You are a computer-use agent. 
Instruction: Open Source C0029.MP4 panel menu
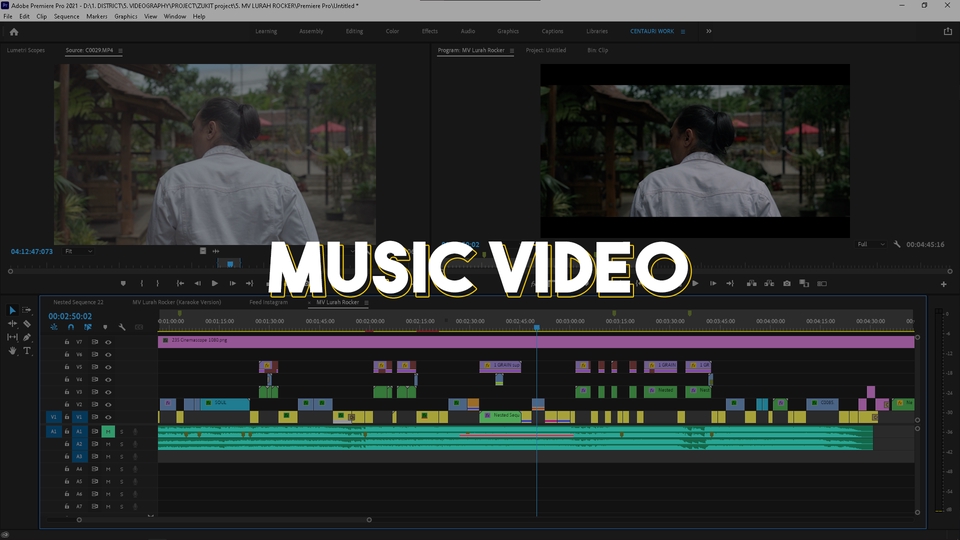(121, 51)
